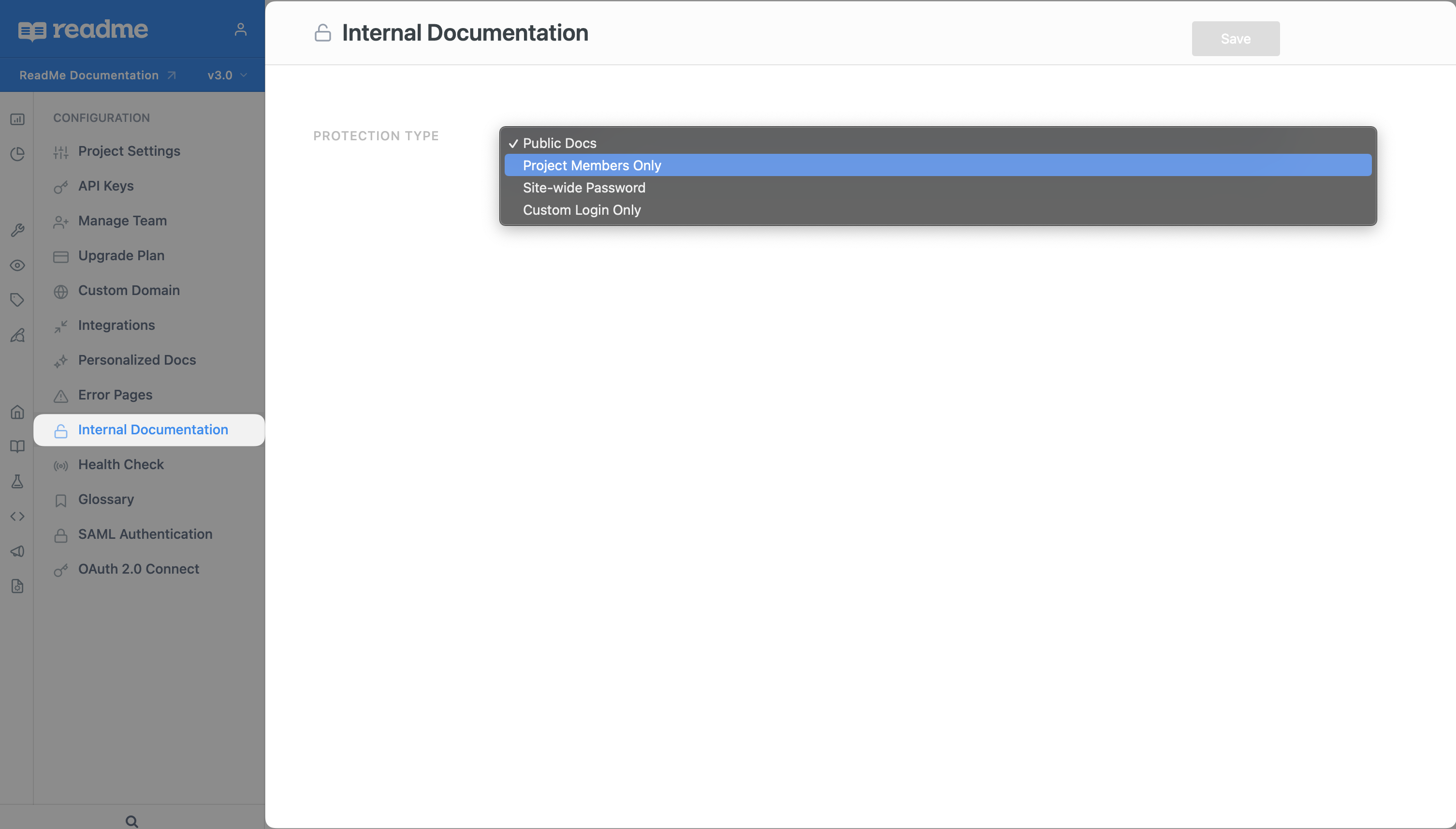Select Site-wide Password protection type
The height and width of the screenshot is (829, 1456).
pos(584,187)
